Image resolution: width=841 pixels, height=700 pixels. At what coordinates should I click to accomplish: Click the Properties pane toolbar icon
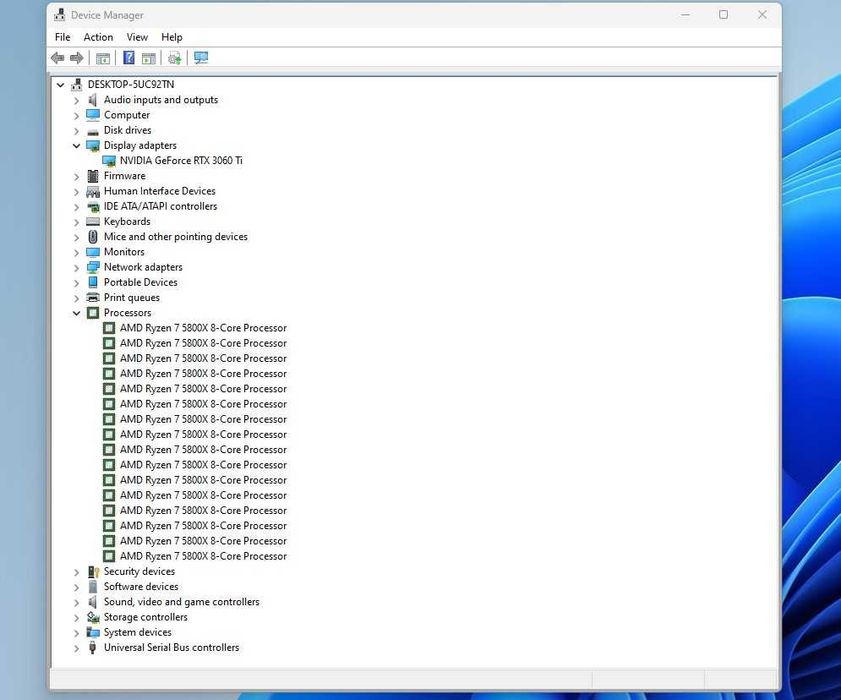(x=149, y=58)
